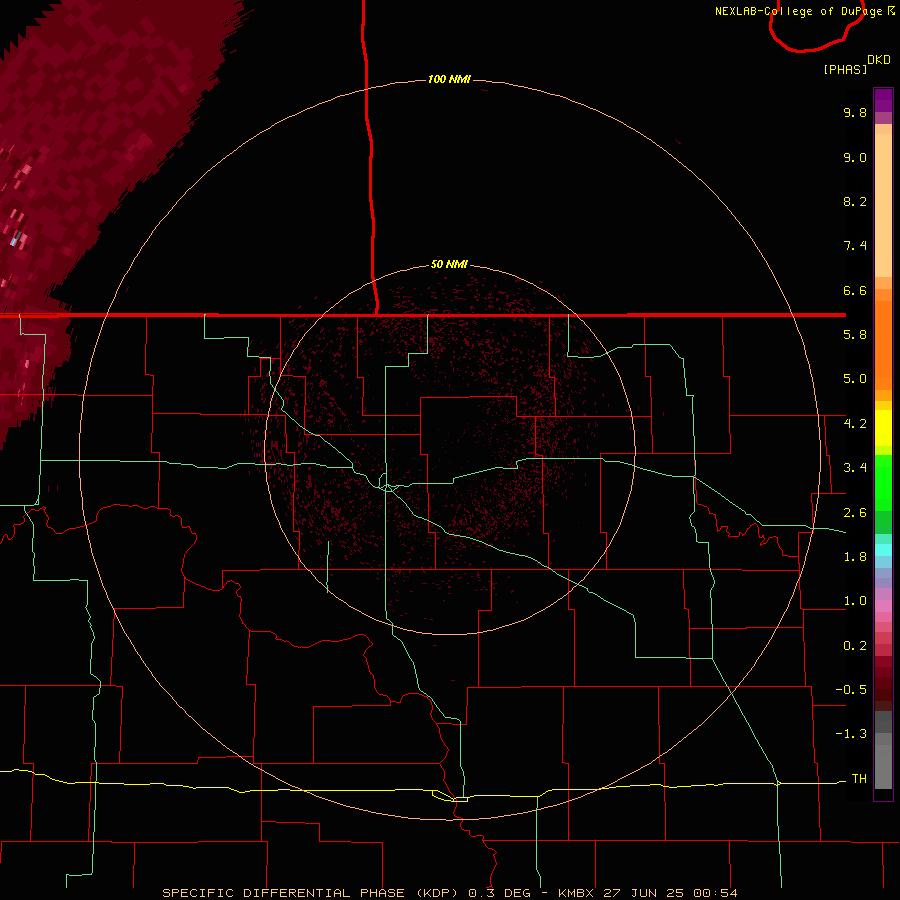Pick the pale peach color bar segment

(883, 205)
